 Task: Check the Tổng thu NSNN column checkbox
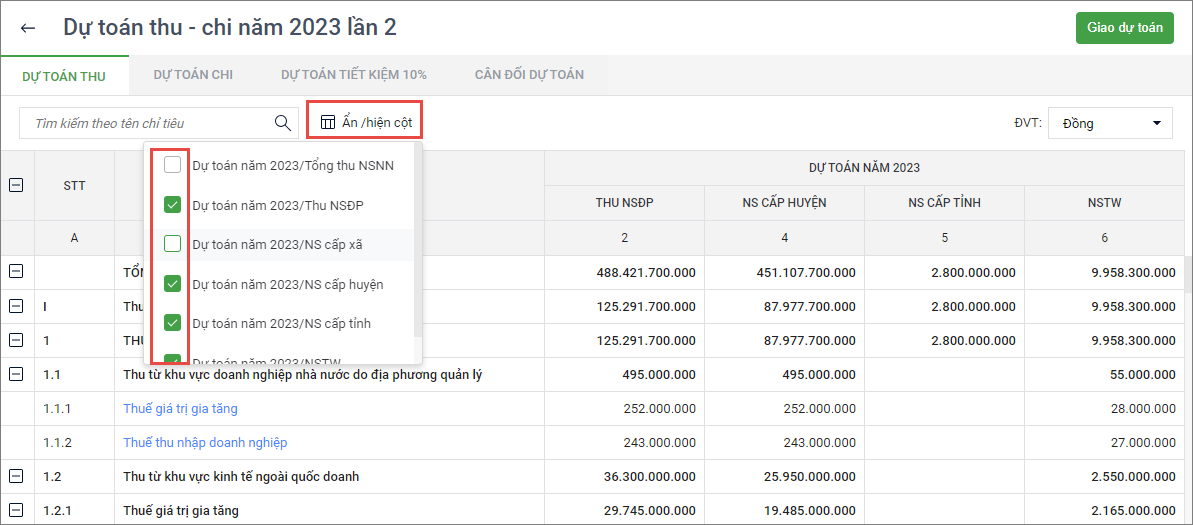[173, 165]
